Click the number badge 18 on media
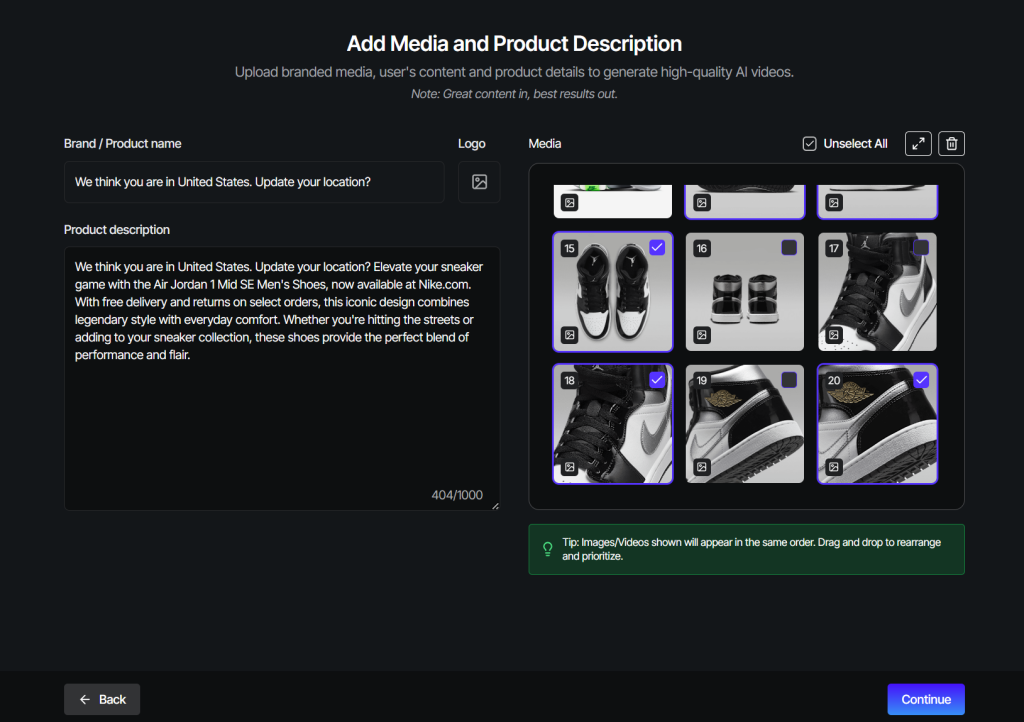This screenshot has height=722, width=1024. (x=569, y=380)
